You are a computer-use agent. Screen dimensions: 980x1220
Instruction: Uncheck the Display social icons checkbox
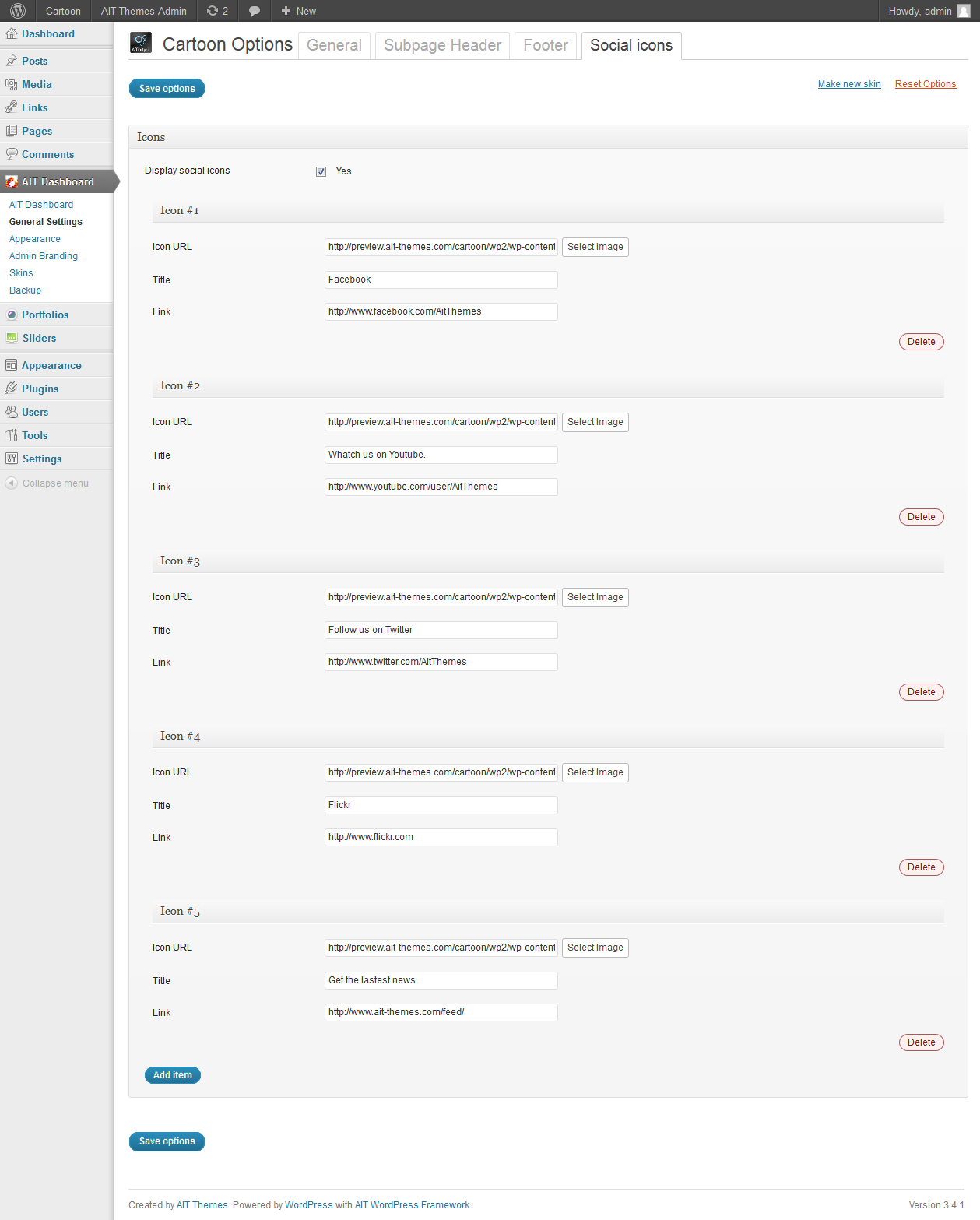[x=321, y=171]
